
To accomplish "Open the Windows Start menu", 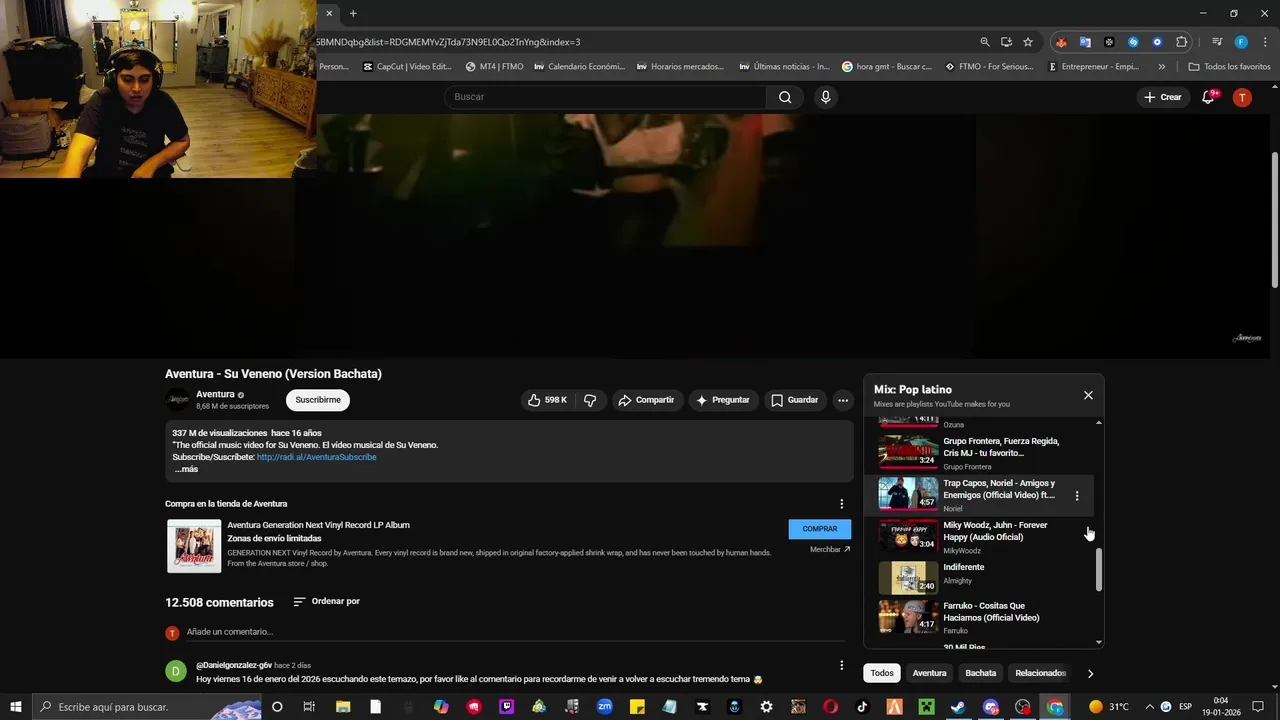I will click(15, 707).
